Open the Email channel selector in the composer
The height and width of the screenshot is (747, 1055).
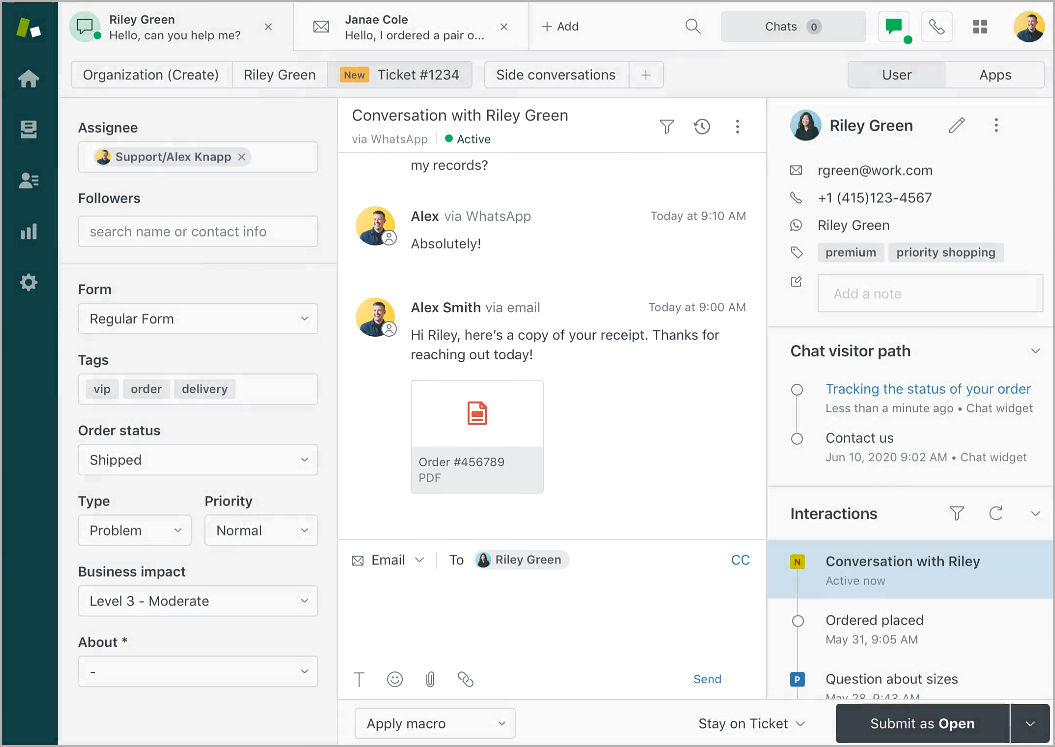[388, 560]
